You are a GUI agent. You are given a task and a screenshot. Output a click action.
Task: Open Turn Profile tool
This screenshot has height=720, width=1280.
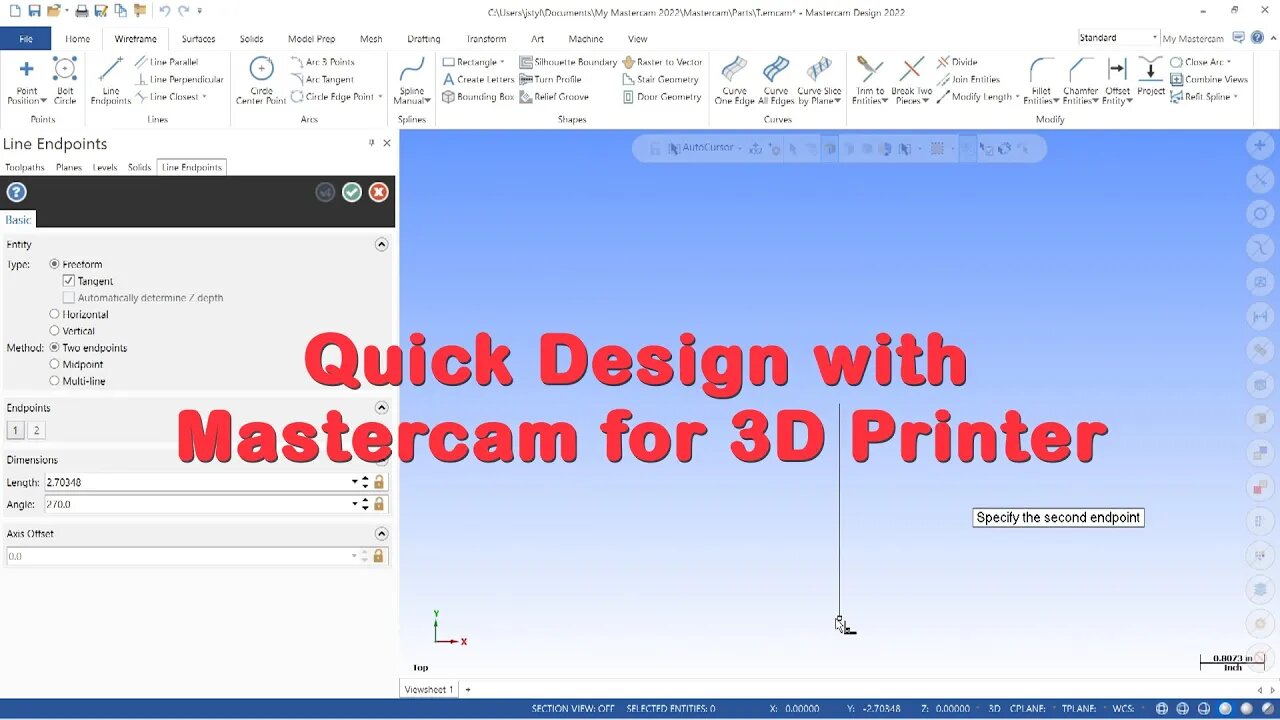tap(550, 79)
